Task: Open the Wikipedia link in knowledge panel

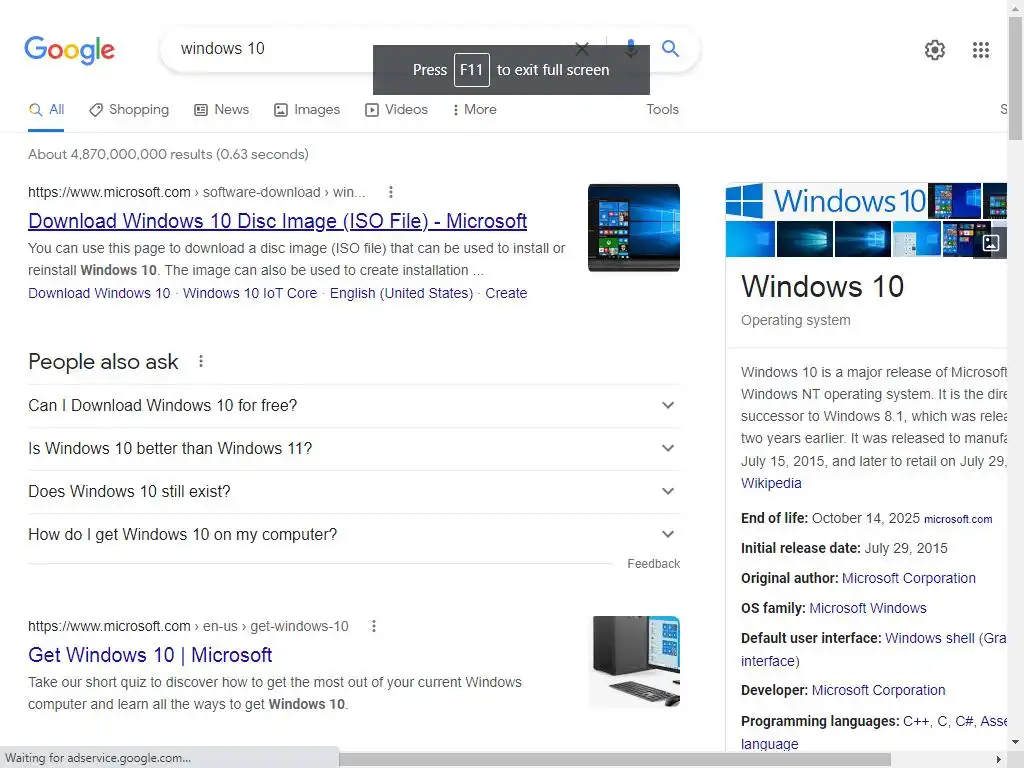Action: tap(771, 483)
